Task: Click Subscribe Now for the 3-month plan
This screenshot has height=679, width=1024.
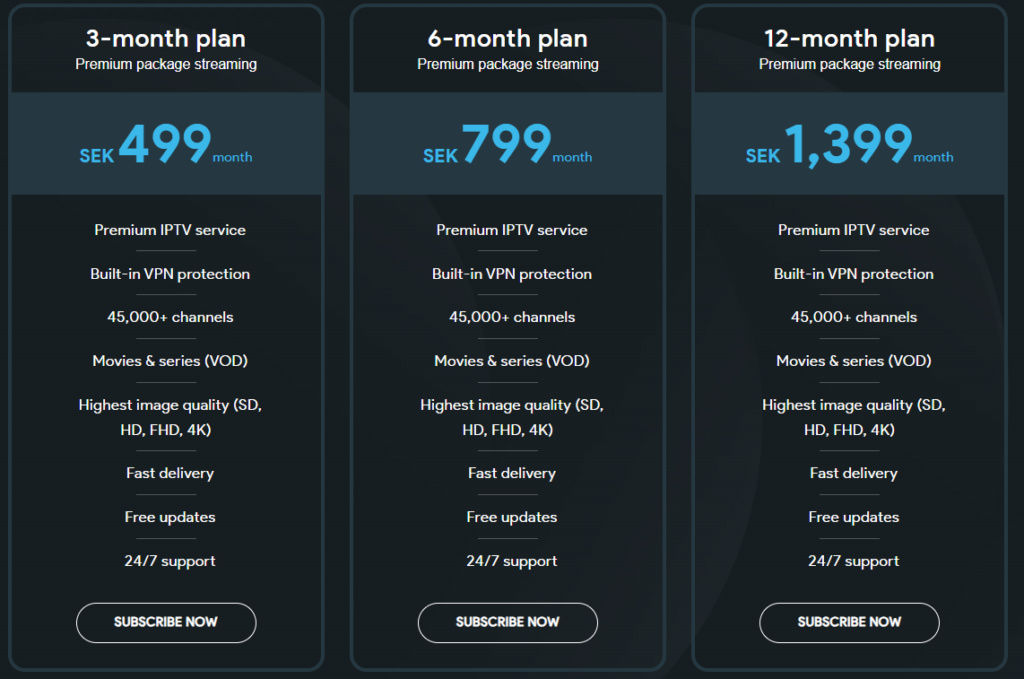Action: pyautogui.click(x=166, y=622)
